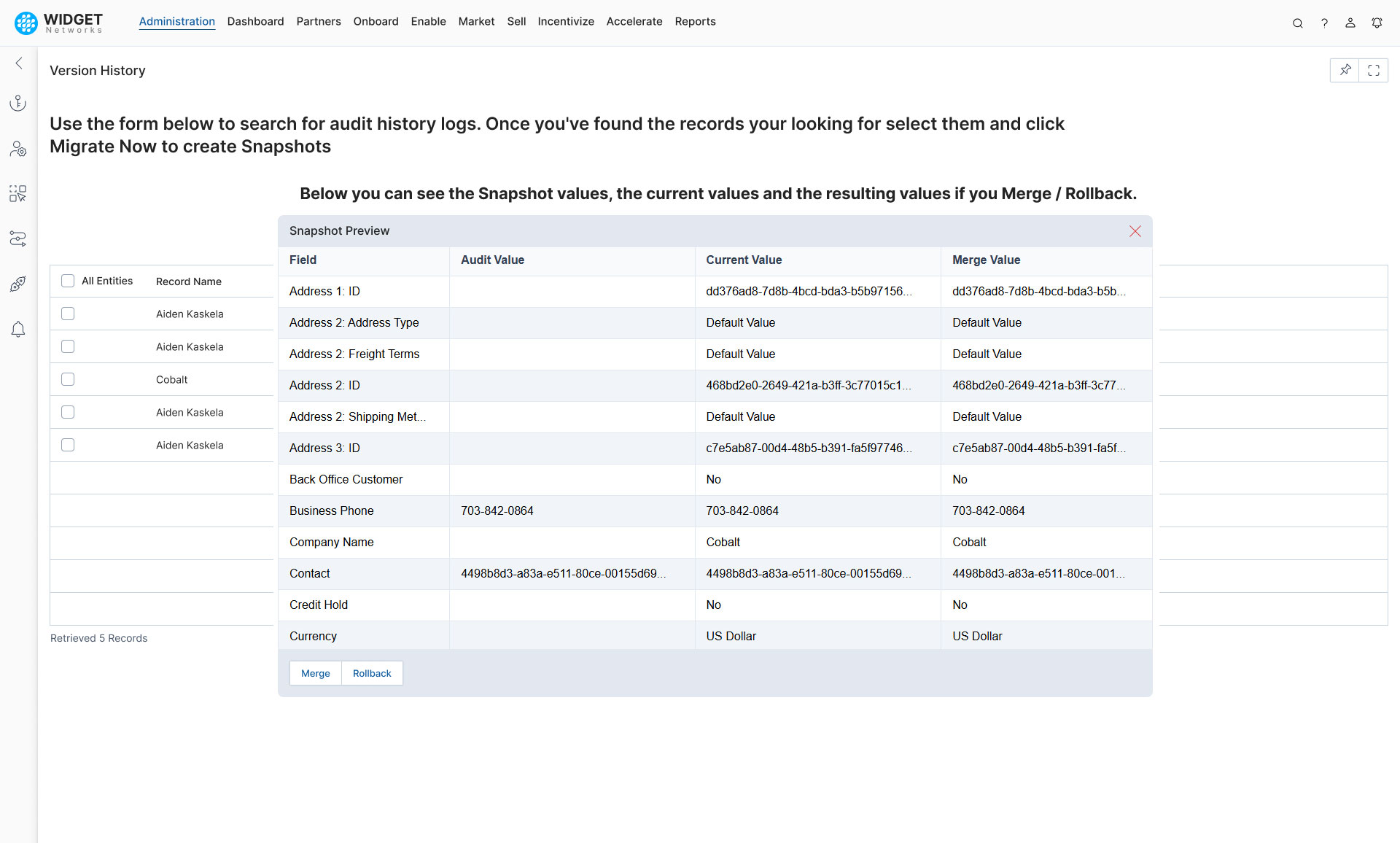Check the first Aiden Kaskela record
Screen dimensions: 1400x843
coord(68,314)
